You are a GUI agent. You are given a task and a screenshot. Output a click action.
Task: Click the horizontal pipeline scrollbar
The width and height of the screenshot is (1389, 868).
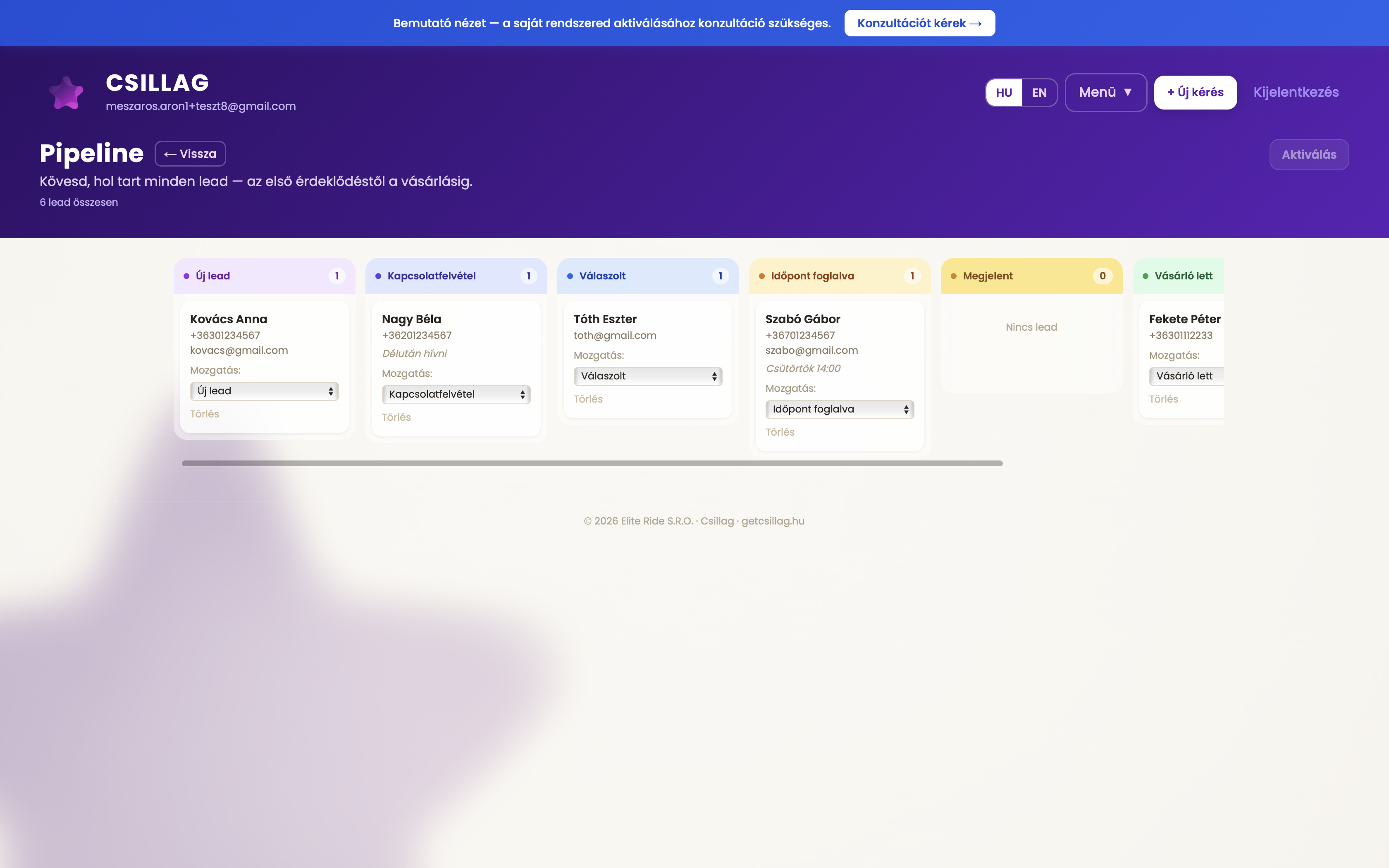point(592,463)
